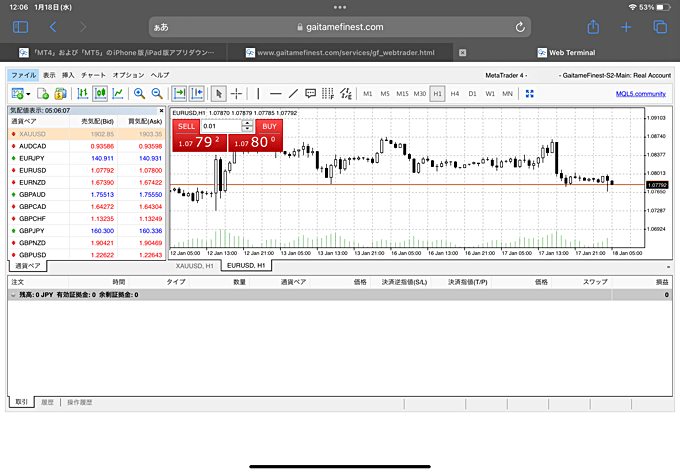The image size is (680, 473).
Task: Select the cursor arrow tool
Action: (219, 94)
